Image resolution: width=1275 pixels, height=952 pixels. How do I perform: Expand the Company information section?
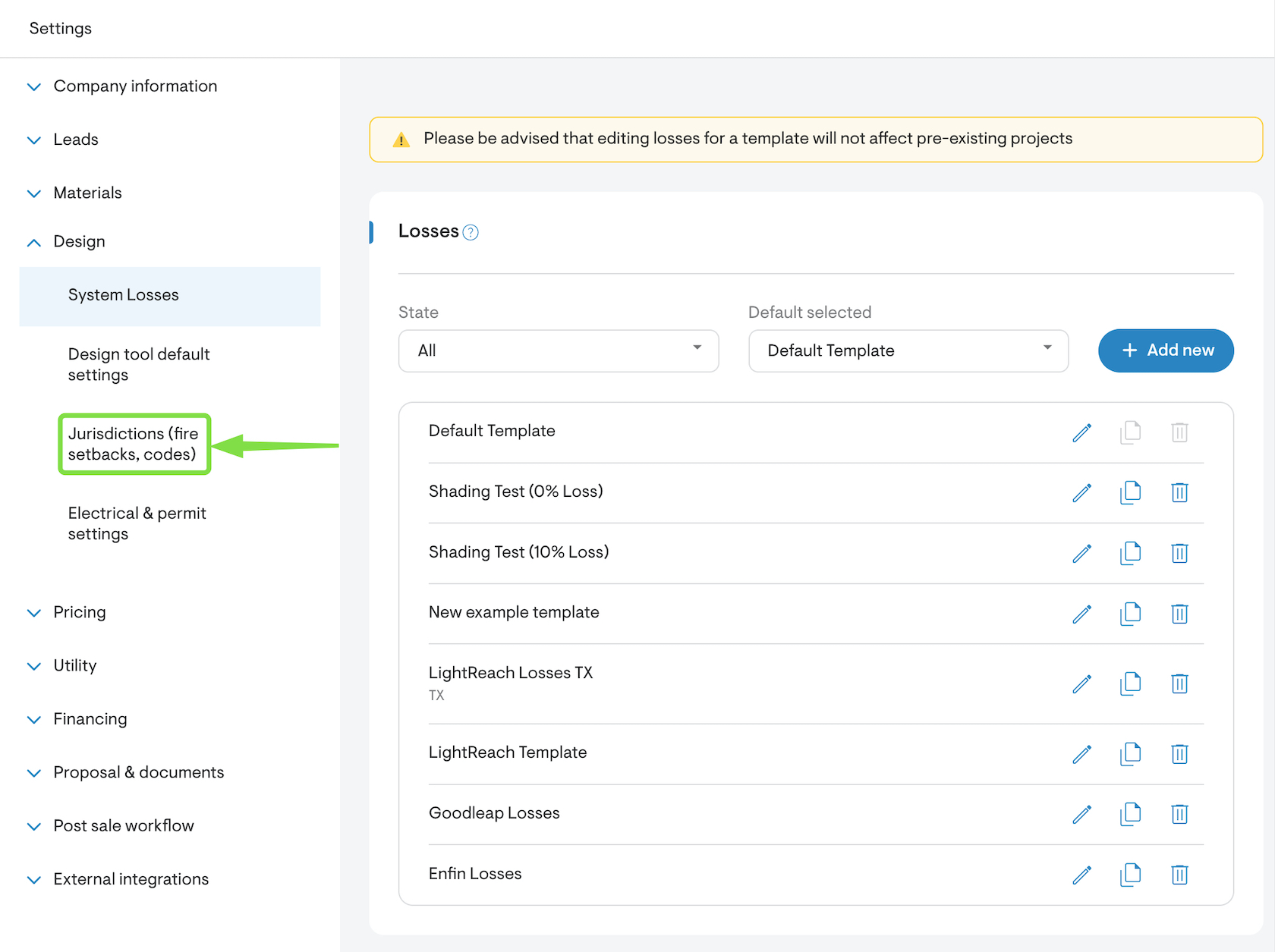tap(135, 86)
